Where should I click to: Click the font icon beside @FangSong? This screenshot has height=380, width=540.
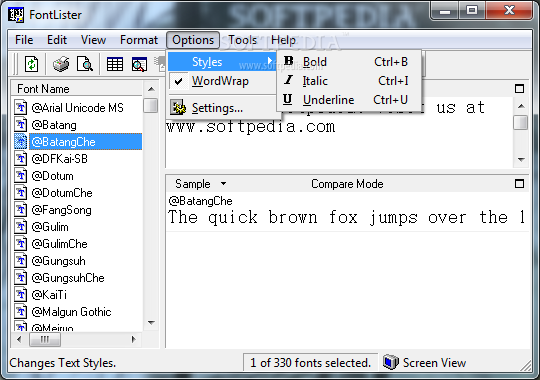(x=21, y=209)
